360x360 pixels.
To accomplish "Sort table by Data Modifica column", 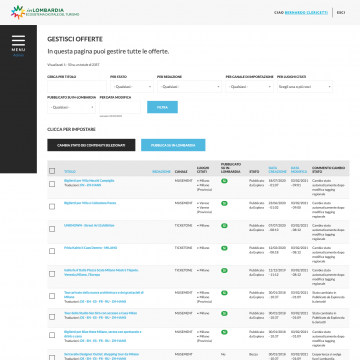I will [x=299, y=170].
